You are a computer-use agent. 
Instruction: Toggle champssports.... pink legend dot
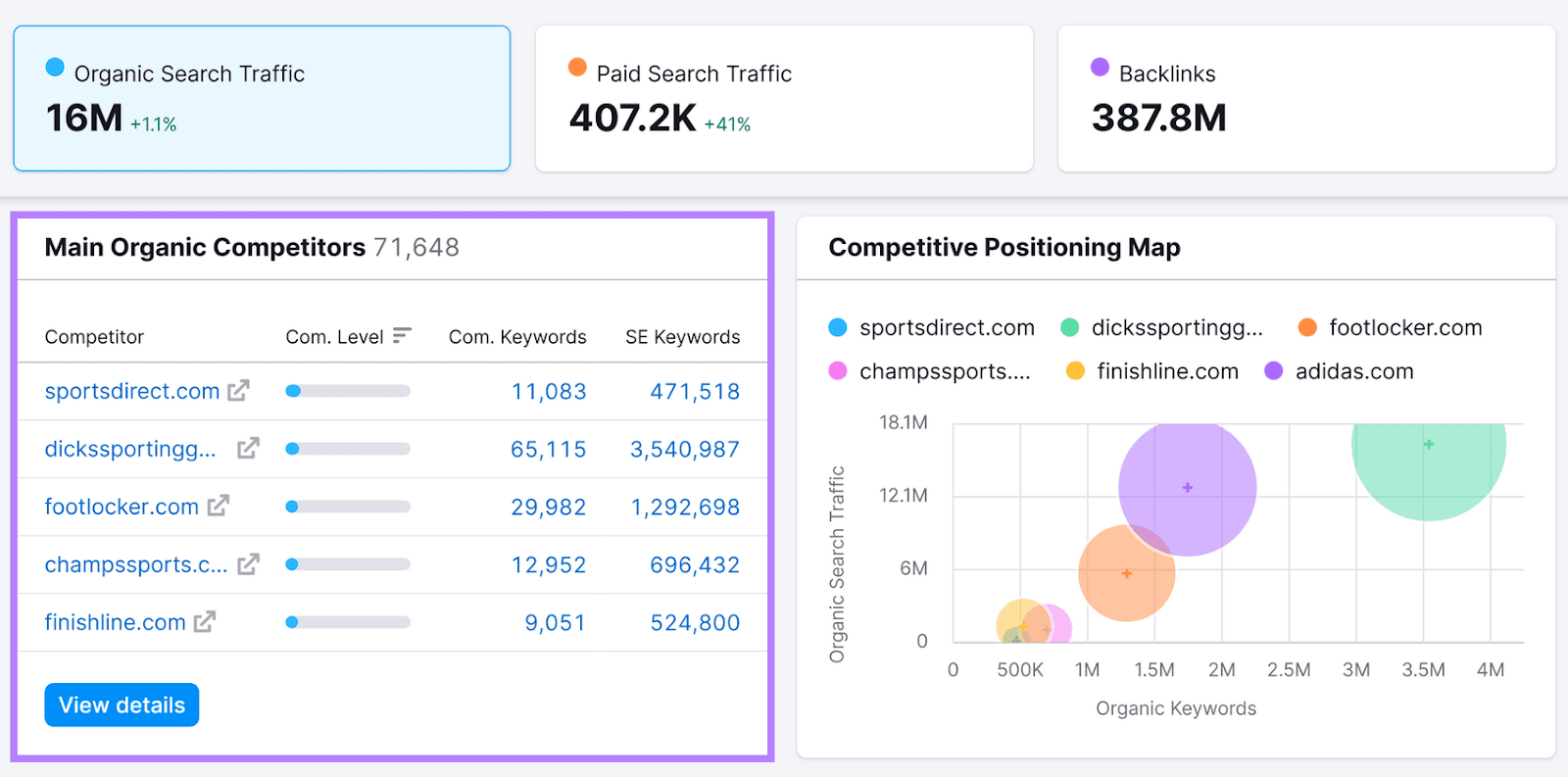click(838, 371)
